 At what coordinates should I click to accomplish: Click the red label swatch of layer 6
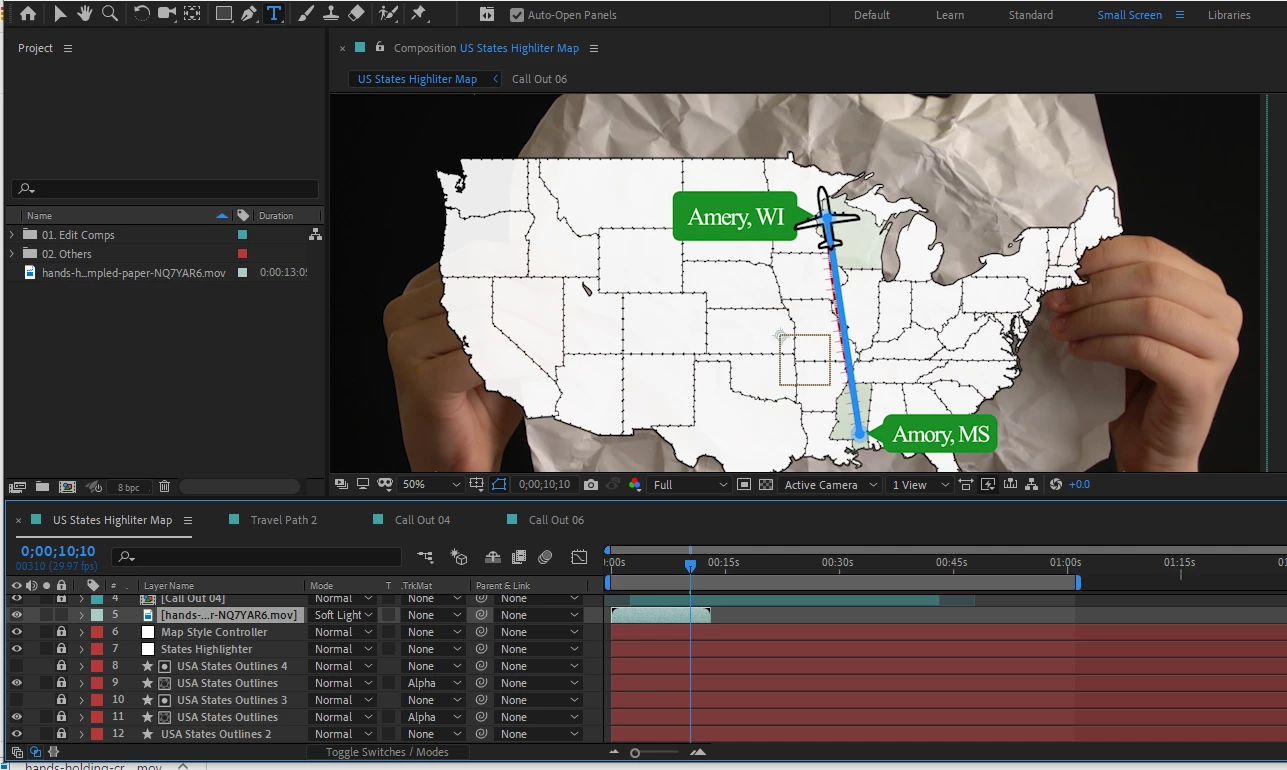[97, 632]
